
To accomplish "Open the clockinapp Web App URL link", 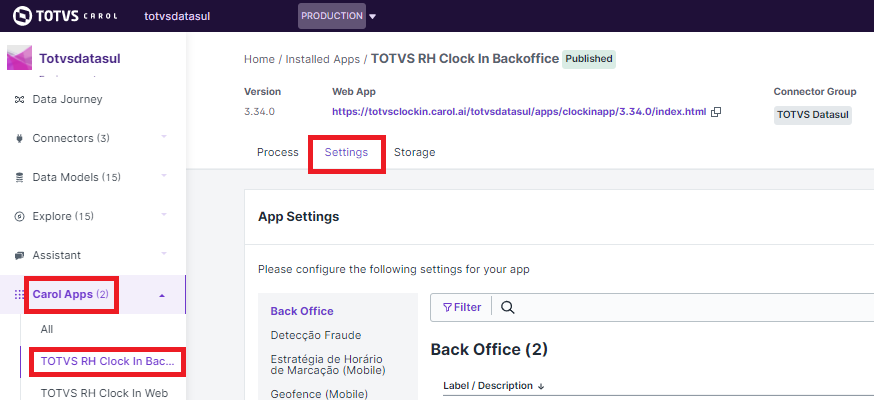I will pyautogui.click(x=519, y=112).
